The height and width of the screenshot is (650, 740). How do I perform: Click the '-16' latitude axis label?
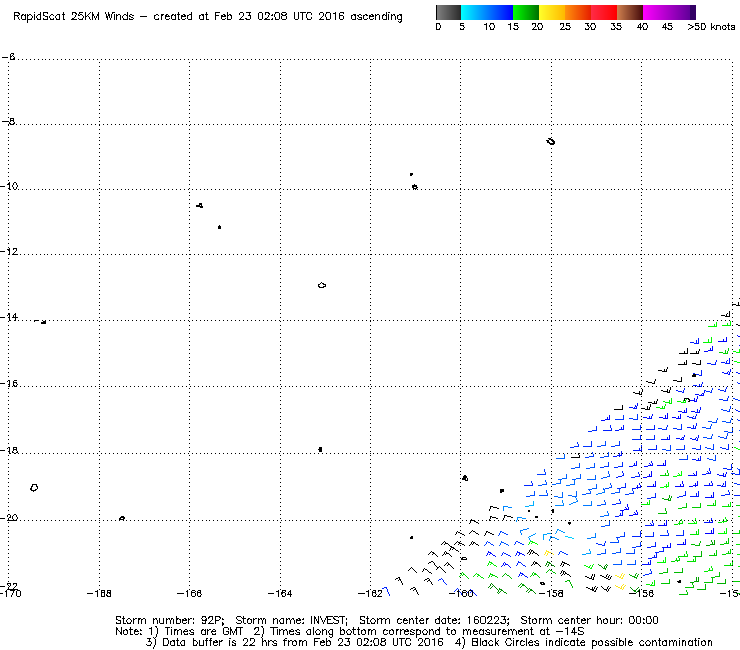tap(9, 383)
